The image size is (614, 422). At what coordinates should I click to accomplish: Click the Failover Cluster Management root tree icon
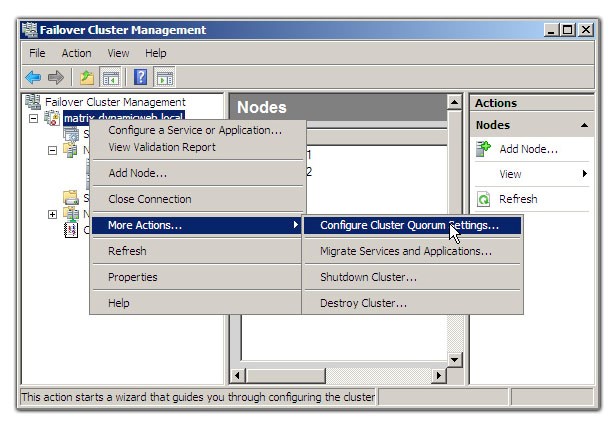point(33,102)
